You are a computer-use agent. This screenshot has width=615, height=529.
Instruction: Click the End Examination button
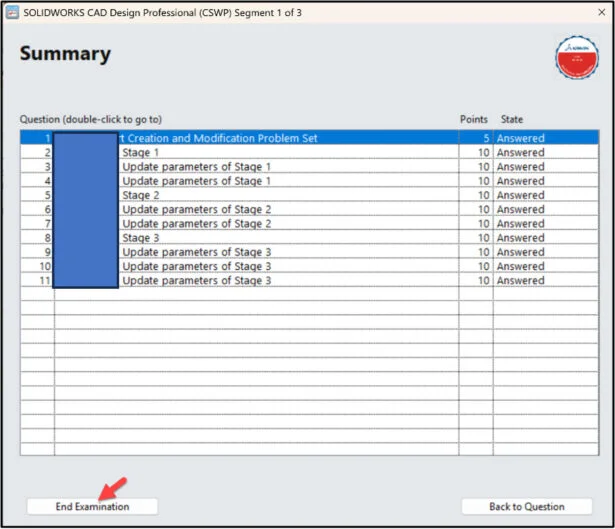[92, 507]
